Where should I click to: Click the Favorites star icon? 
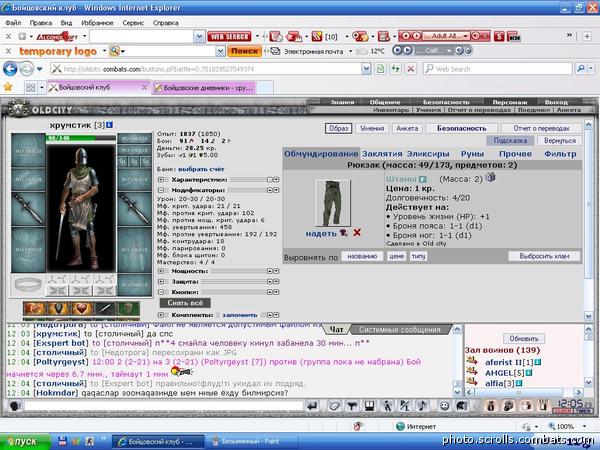coord(8,87)
